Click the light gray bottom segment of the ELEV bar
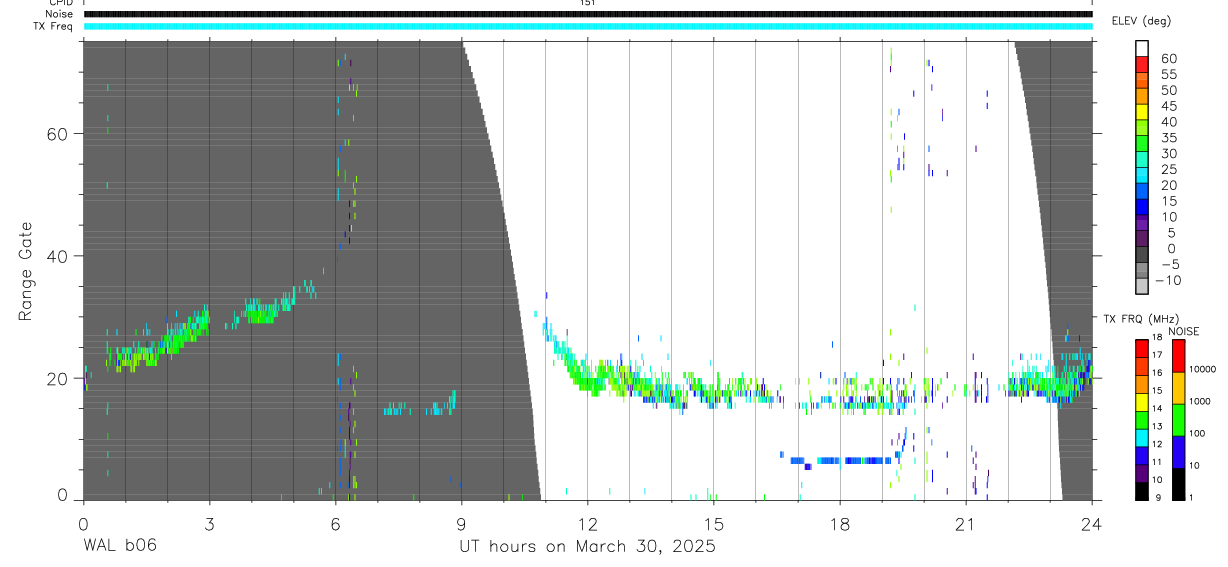This screenshot has height=567, width=1228. coord(1142,288)
